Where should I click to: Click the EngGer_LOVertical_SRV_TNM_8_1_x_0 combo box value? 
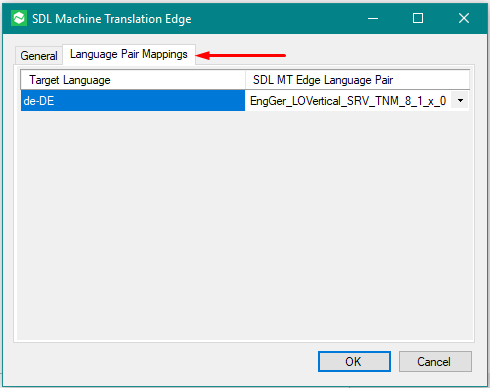pyautogui.click(x=348, y=101)
